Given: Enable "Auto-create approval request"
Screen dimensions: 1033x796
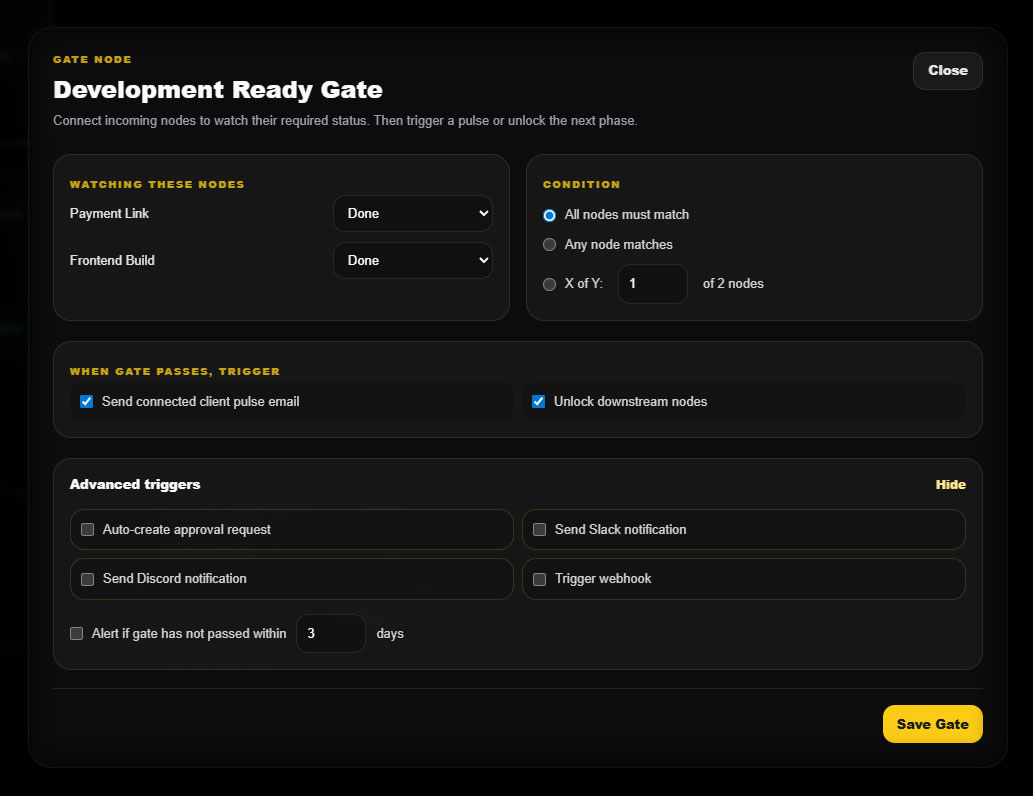Looking at the screenshot, I should pos(87,529).
